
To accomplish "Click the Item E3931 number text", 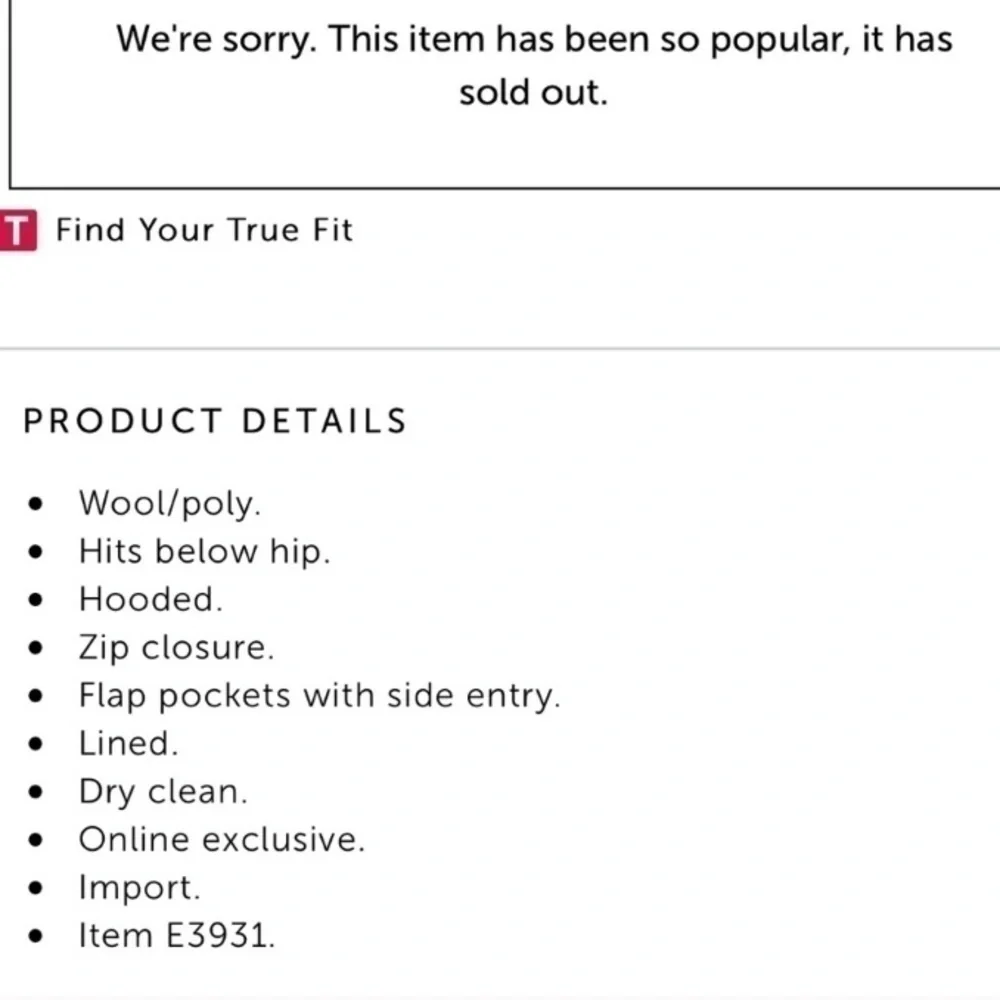I will pyautogui.click(x=177, y=936).
